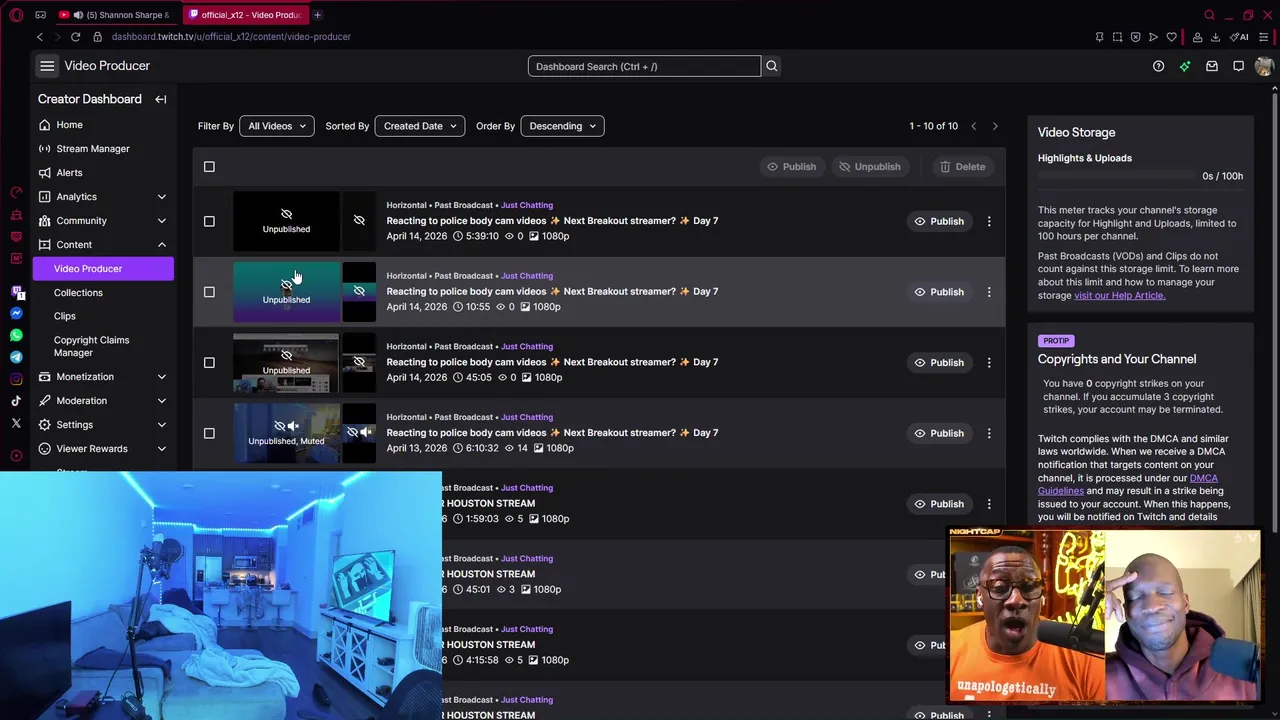Open the Twitch inbox icon
The image size is (1280, 720).
point(1211,66)
